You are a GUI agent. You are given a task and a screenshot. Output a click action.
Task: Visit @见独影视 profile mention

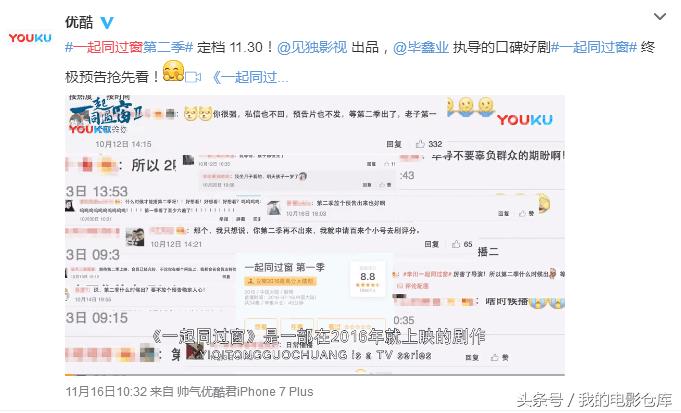point(312,47)
